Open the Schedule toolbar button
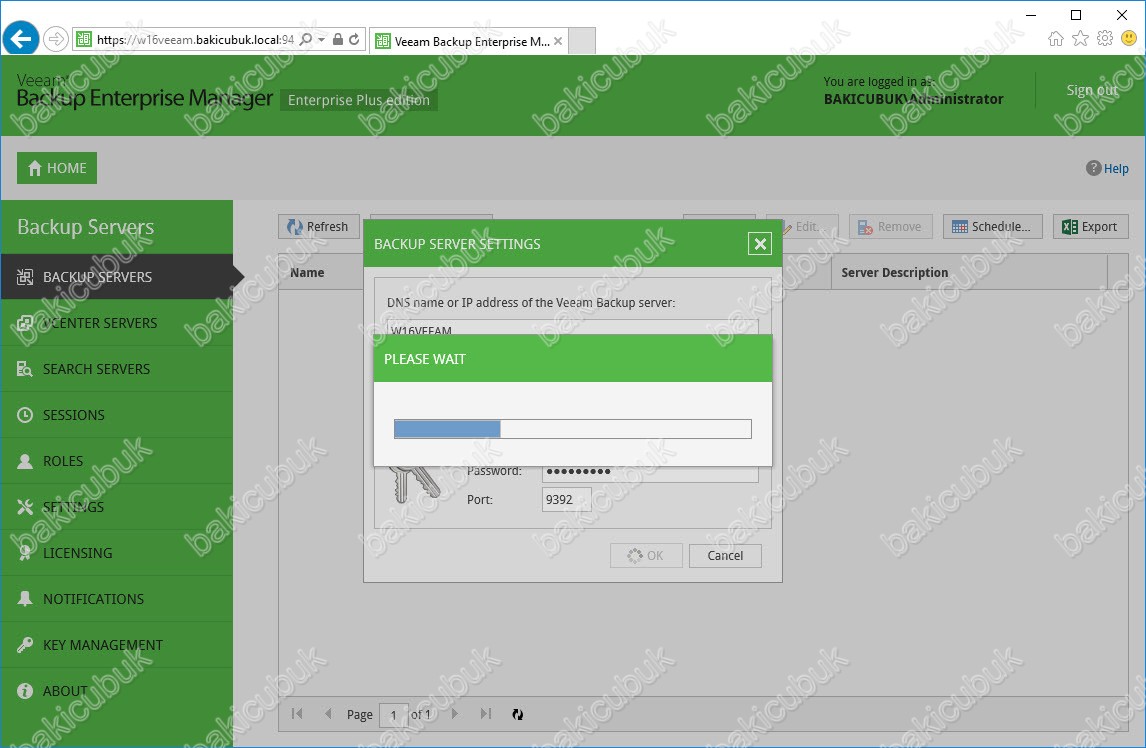Viewport: 1146px width, 748px height. [992, 227]
